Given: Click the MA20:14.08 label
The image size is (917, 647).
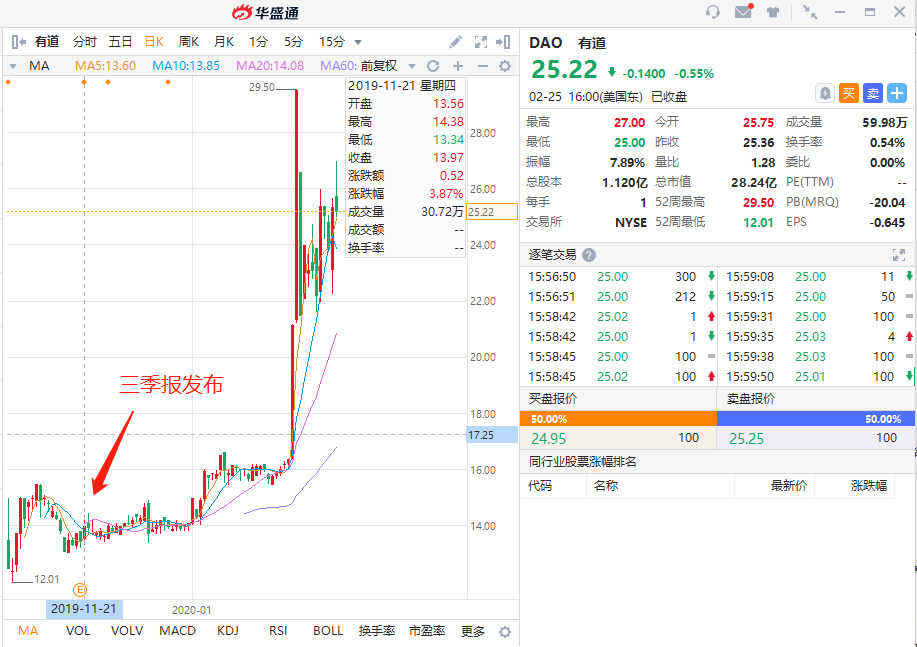Looking at the screenshot, I should click(270, 66).
